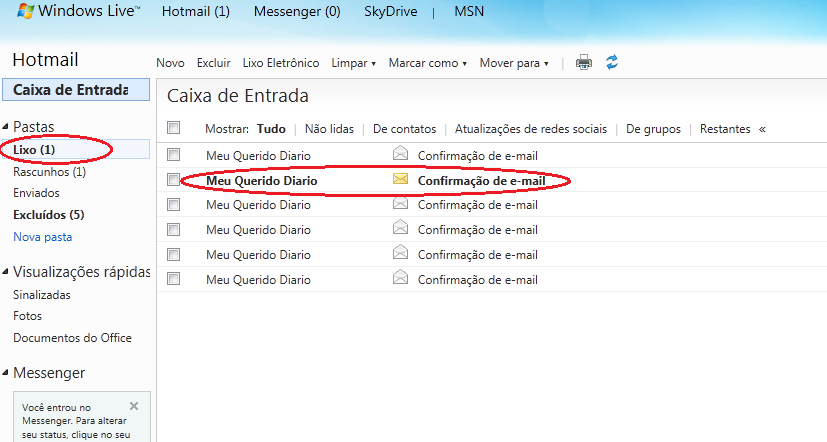827x442 pixels.
Task: Open the Limpar dropdown
Action: 353,63
